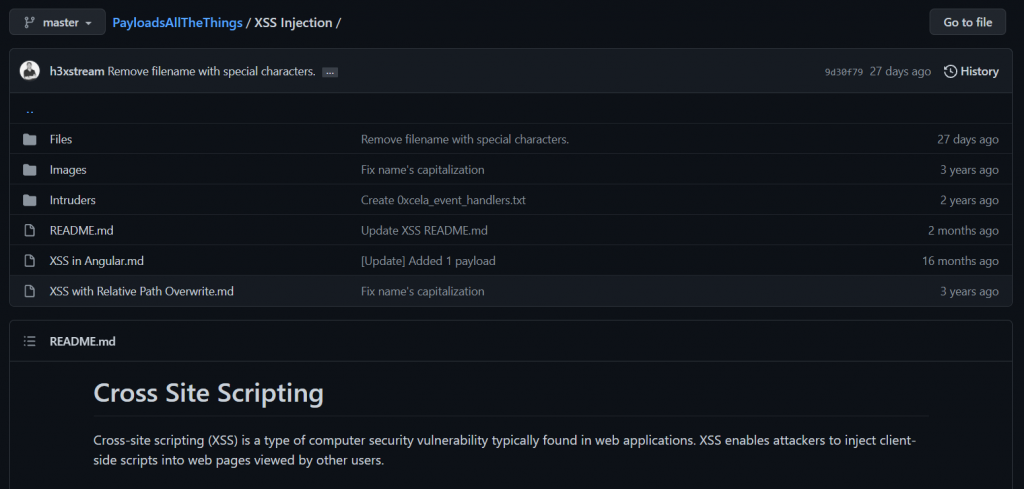1024x489 pixels.
Task: Click the Images folder icon
Action: pos(29,170)
